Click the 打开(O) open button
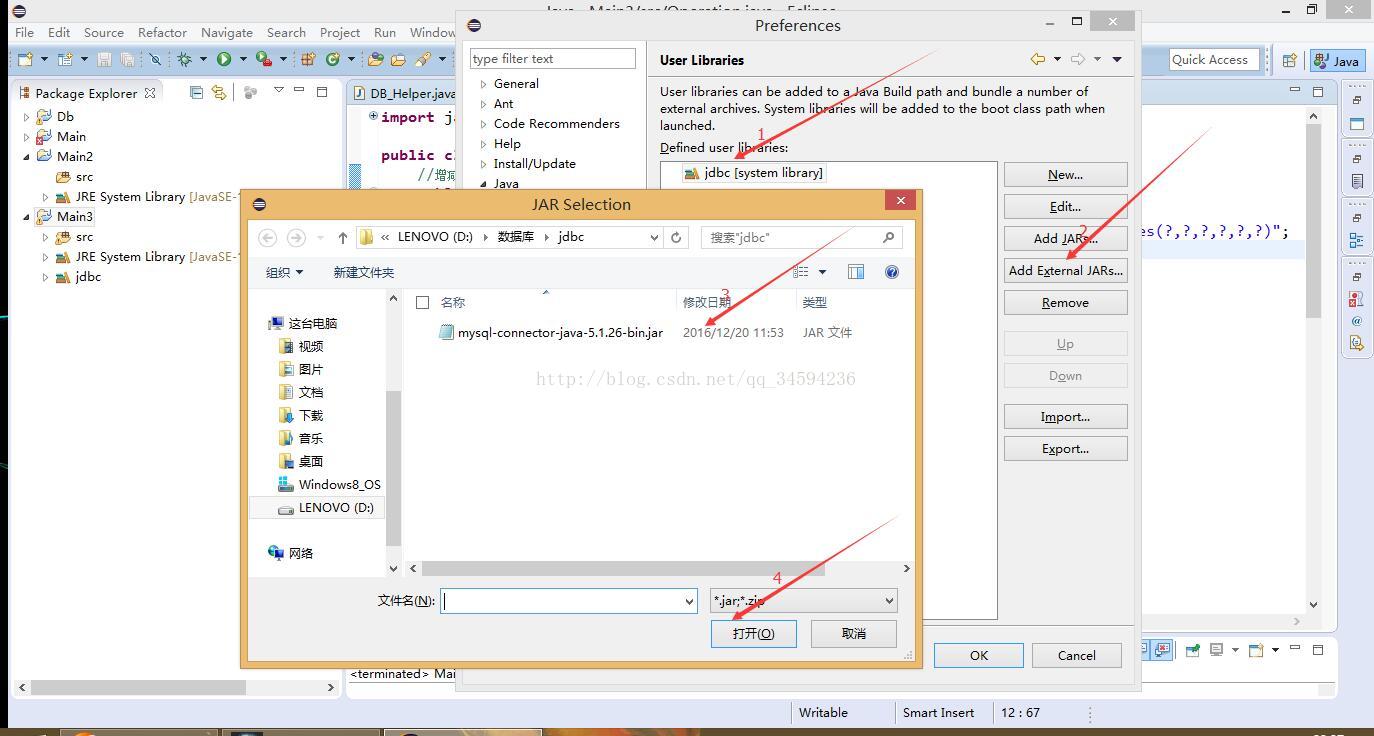Image resolution: width=1374 pixels, height=736 pixels. [753, 633]
